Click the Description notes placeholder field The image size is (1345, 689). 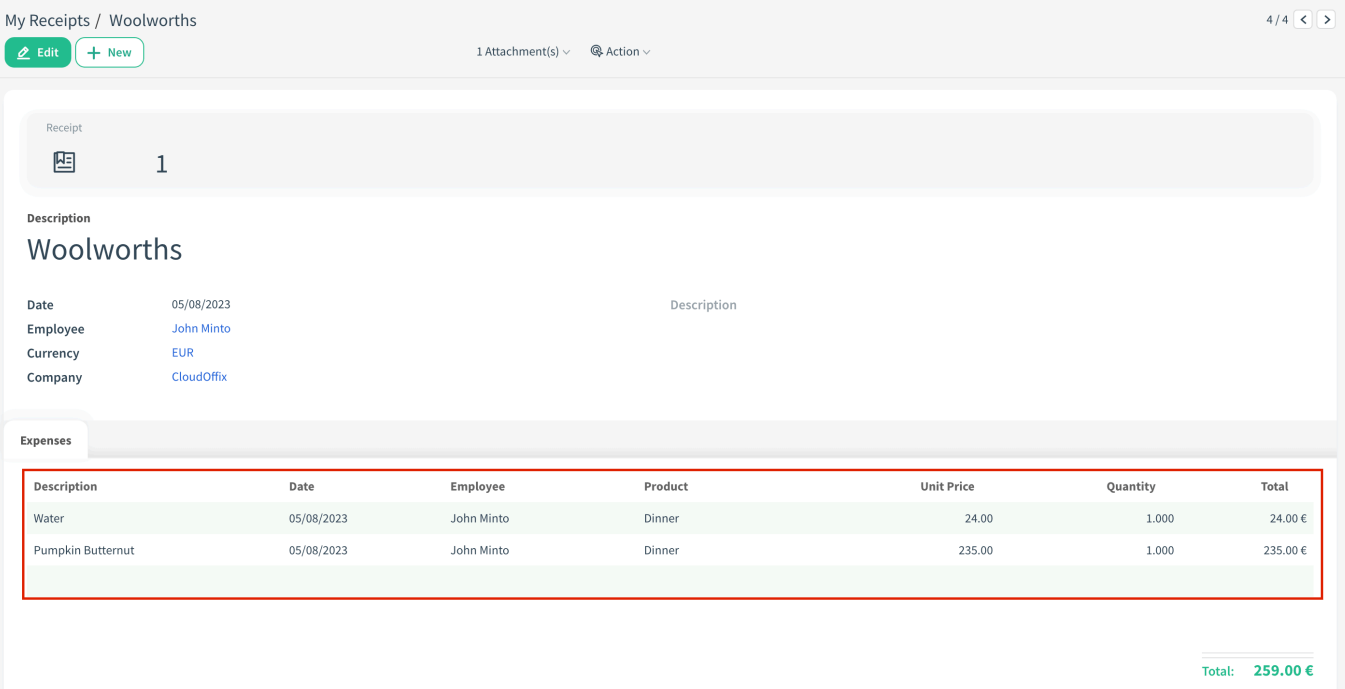click(703, 305)
